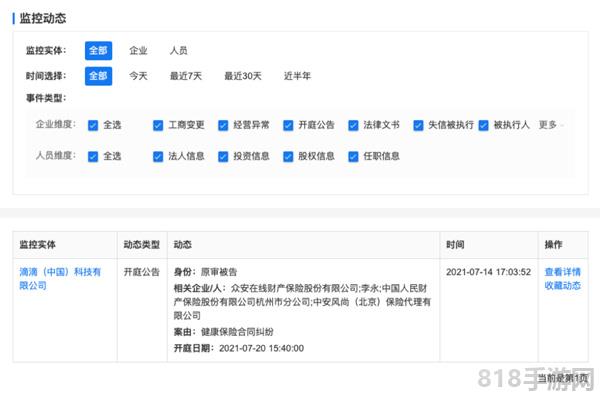Toggle the 被执行人 checkbox
The width and height of the screenshot is (600, 396).
[x=483, y=125]
